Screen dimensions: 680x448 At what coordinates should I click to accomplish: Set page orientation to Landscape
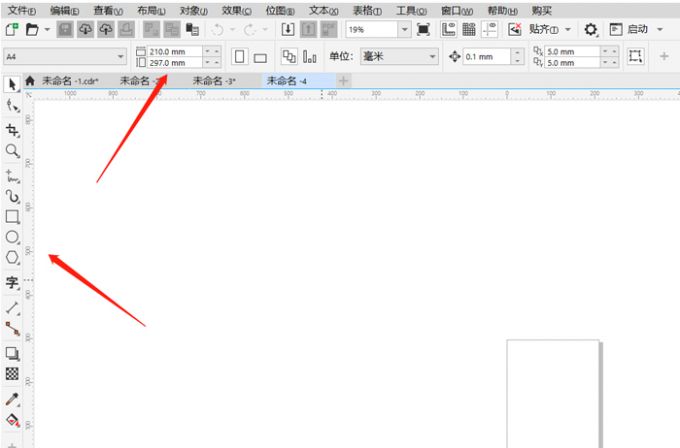pos(260,57)
